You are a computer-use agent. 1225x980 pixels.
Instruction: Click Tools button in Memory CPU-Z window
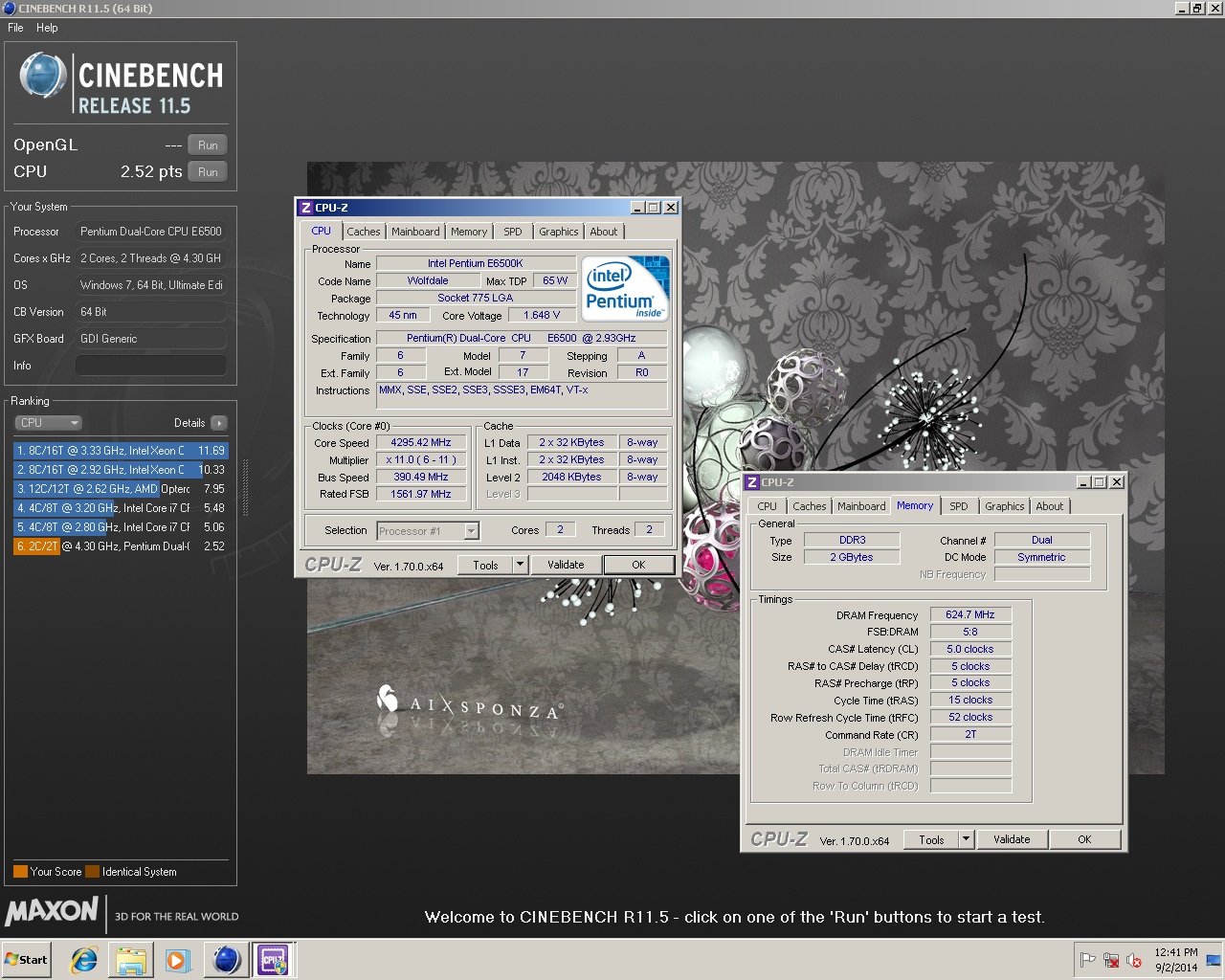pyautogui.click(x=931, y=840)
